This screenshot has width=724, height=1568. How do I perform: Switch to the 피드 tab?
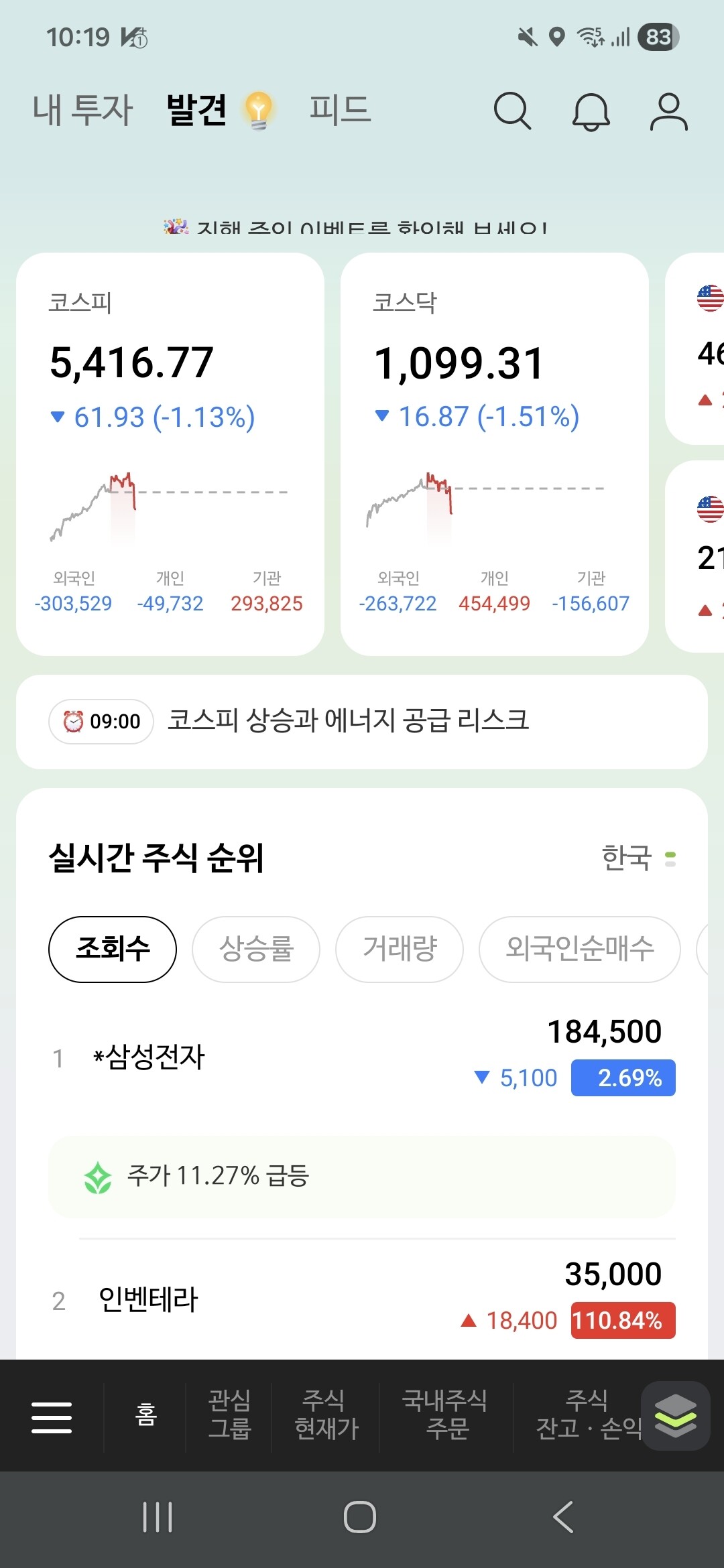point(340,109)
